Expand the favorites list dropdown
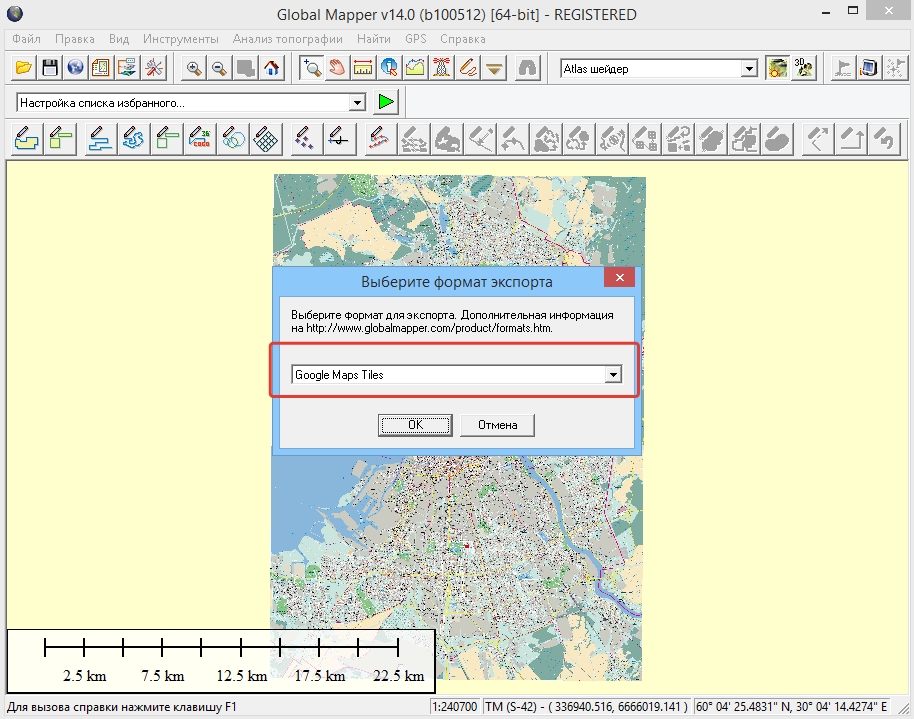 click(x=358, y=102)
